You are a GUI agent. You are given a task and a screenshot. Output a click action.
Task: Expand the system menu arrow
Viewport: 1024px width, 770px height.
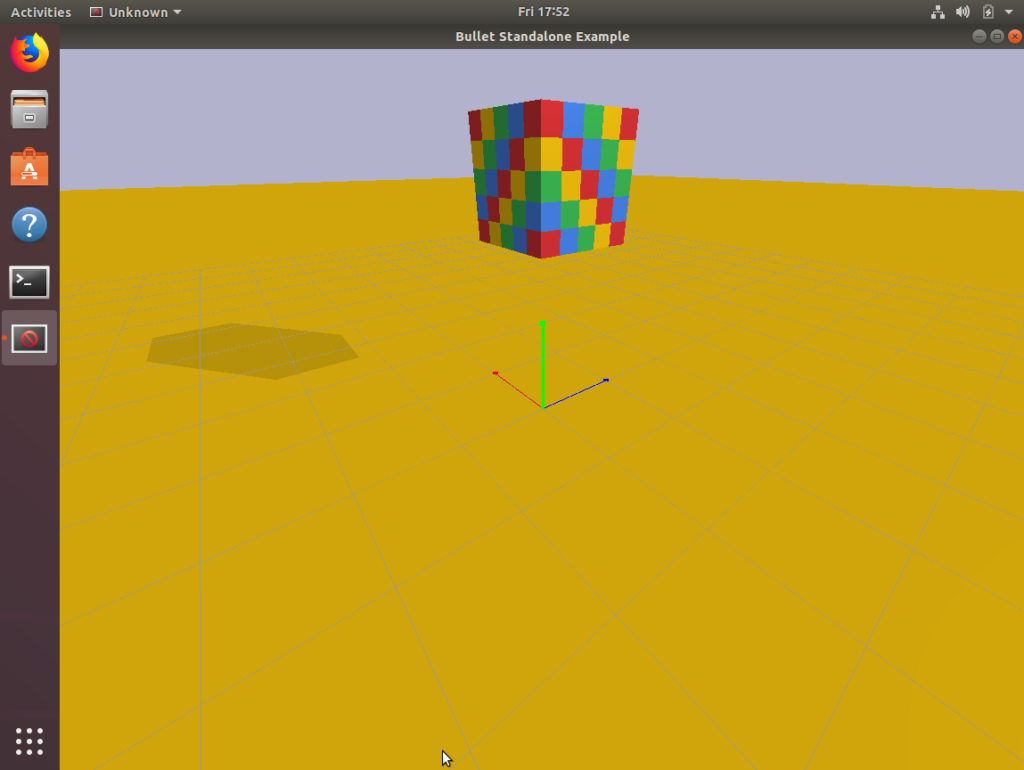click(1008, 12)
